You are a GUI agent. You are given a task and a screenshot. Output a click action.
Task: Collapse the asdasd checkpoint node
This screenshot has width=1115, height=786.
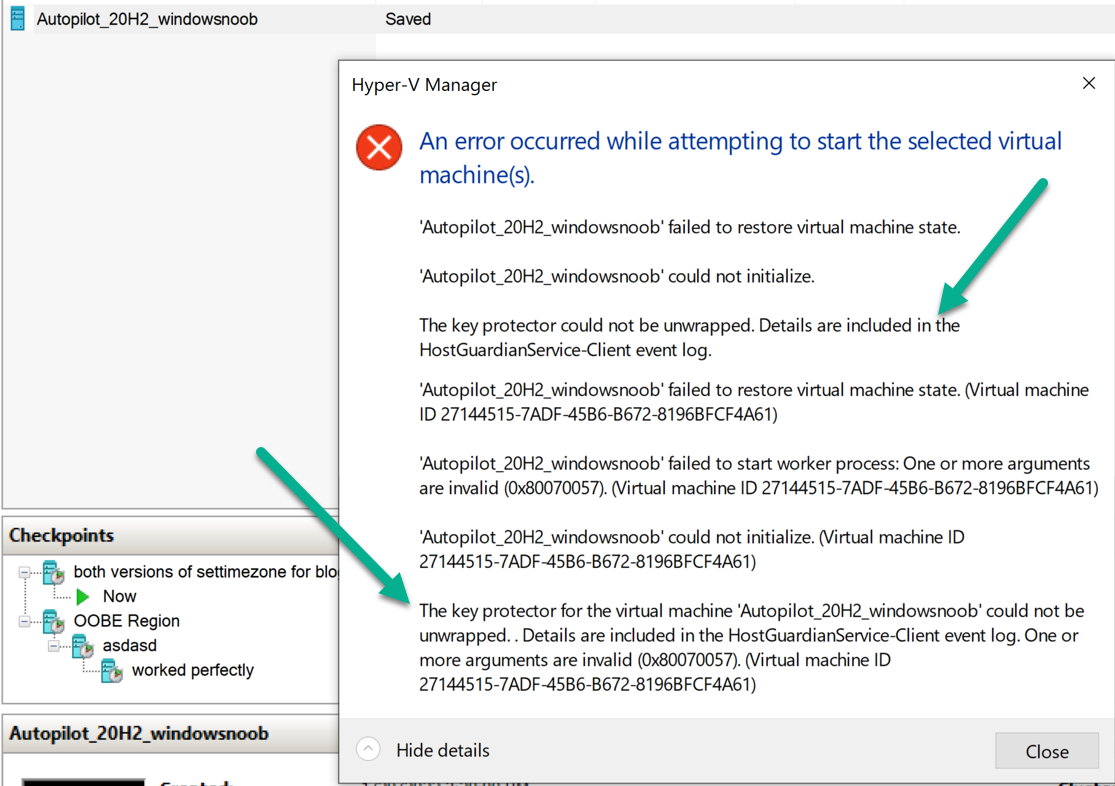tap(53, 646)
